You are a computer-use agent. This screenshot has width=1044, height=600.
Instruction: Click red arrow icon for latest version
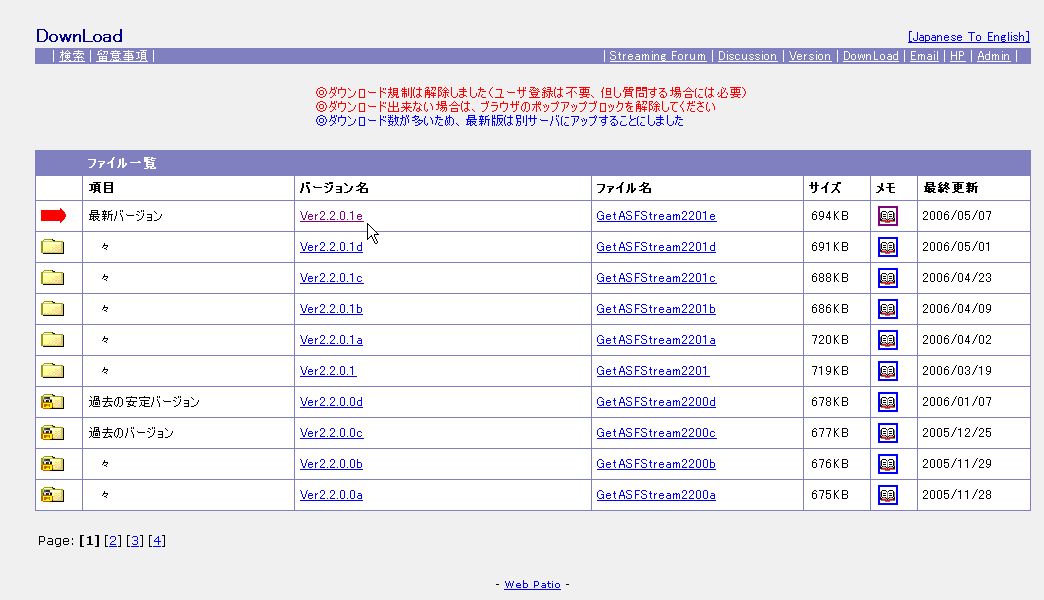click(53, 216)
